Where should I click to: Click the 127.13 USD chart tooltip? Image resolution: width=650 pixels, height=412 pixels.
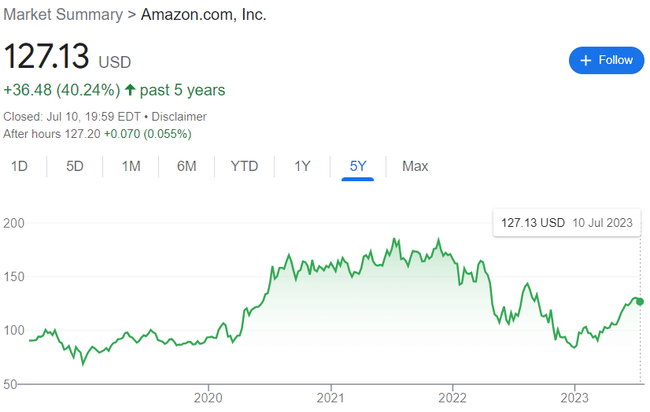coord(564,222)
